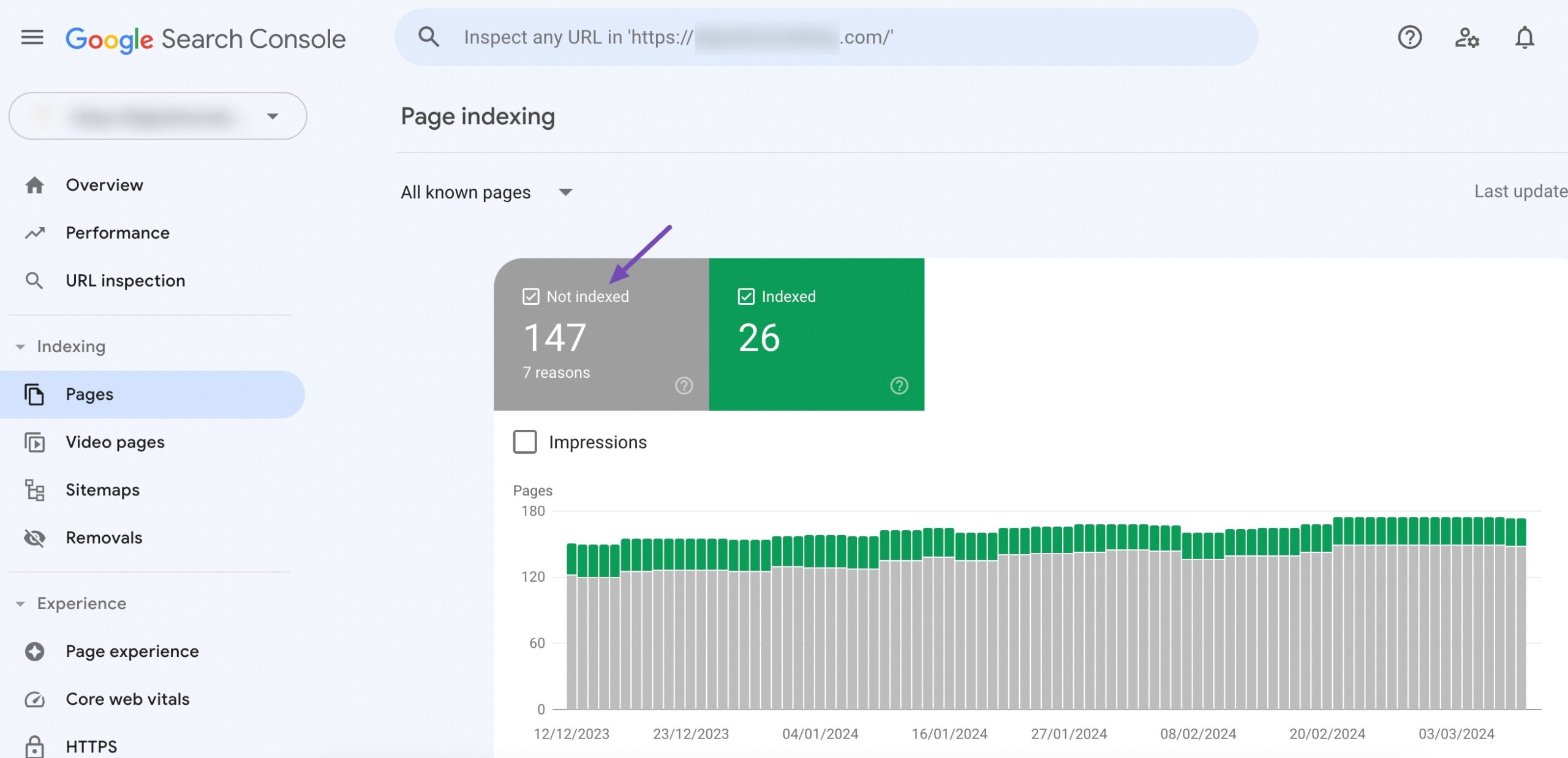Open Removals tool
This screenshot has height=758, width=1568.
click(152, 538)
